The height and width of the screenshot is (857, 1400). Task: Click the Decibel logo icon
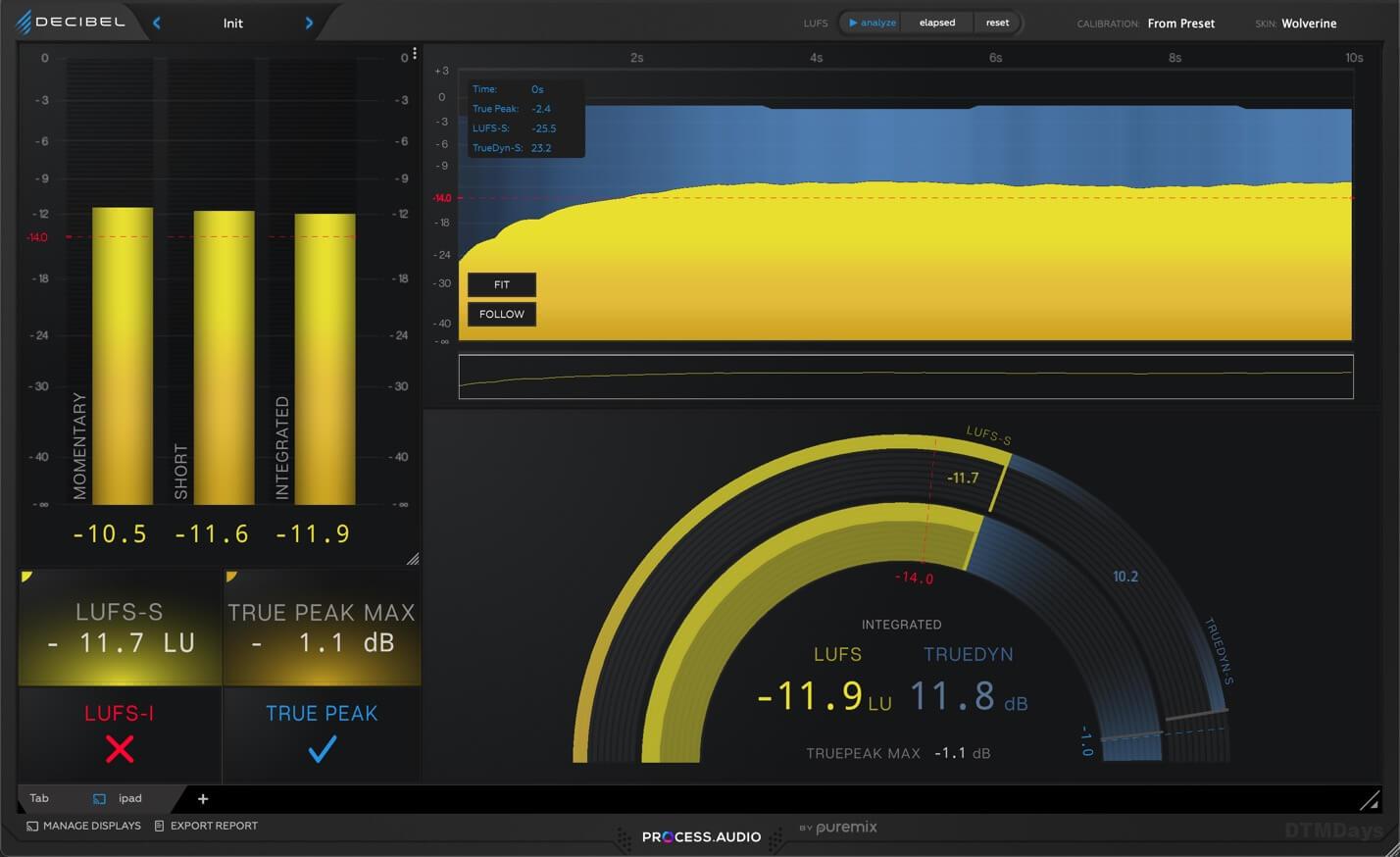point(22,22)
